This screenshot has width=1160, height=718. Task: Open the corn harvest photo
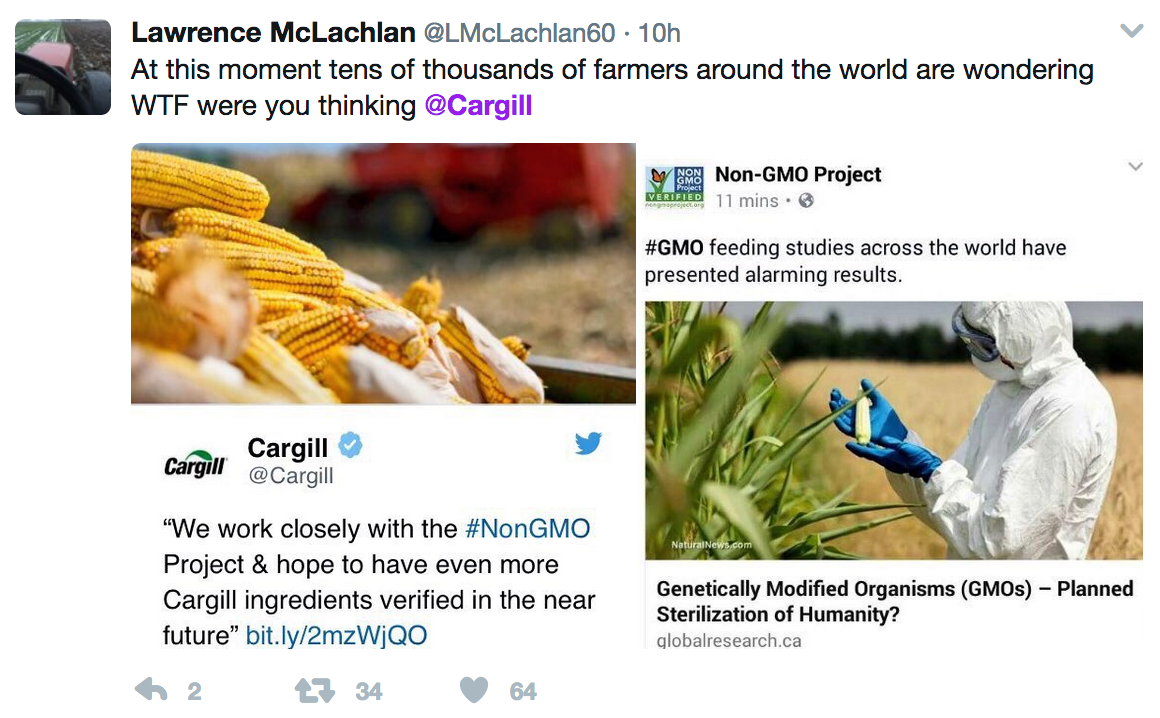(x=383, y=274)
